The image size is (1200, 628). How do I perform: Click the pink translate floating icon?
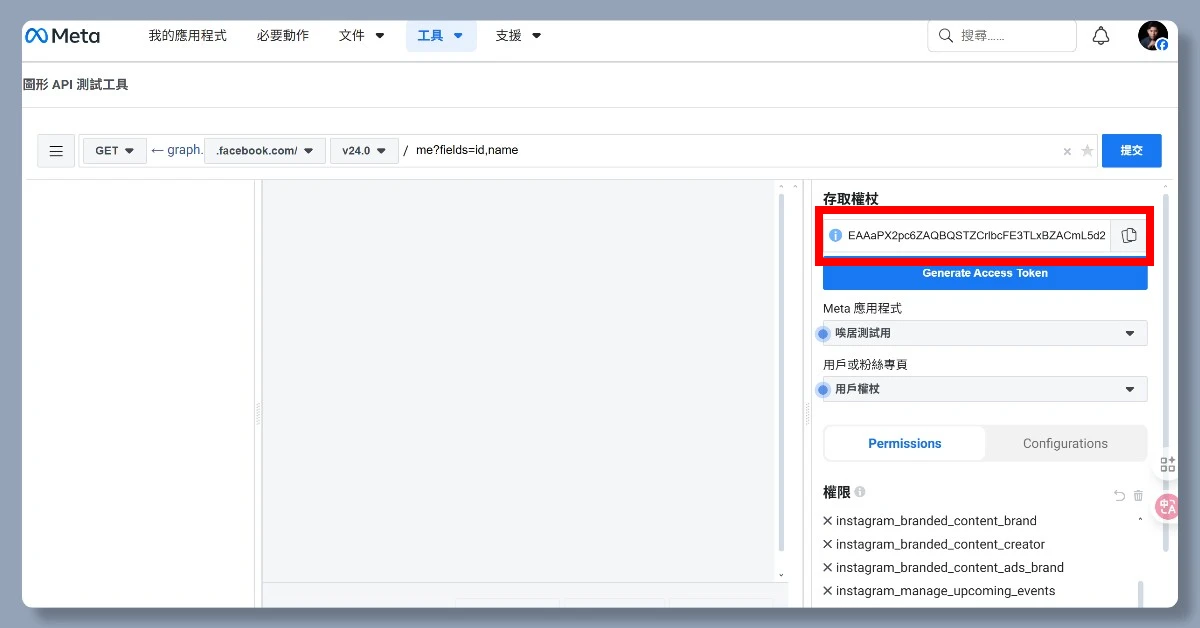1167,506
